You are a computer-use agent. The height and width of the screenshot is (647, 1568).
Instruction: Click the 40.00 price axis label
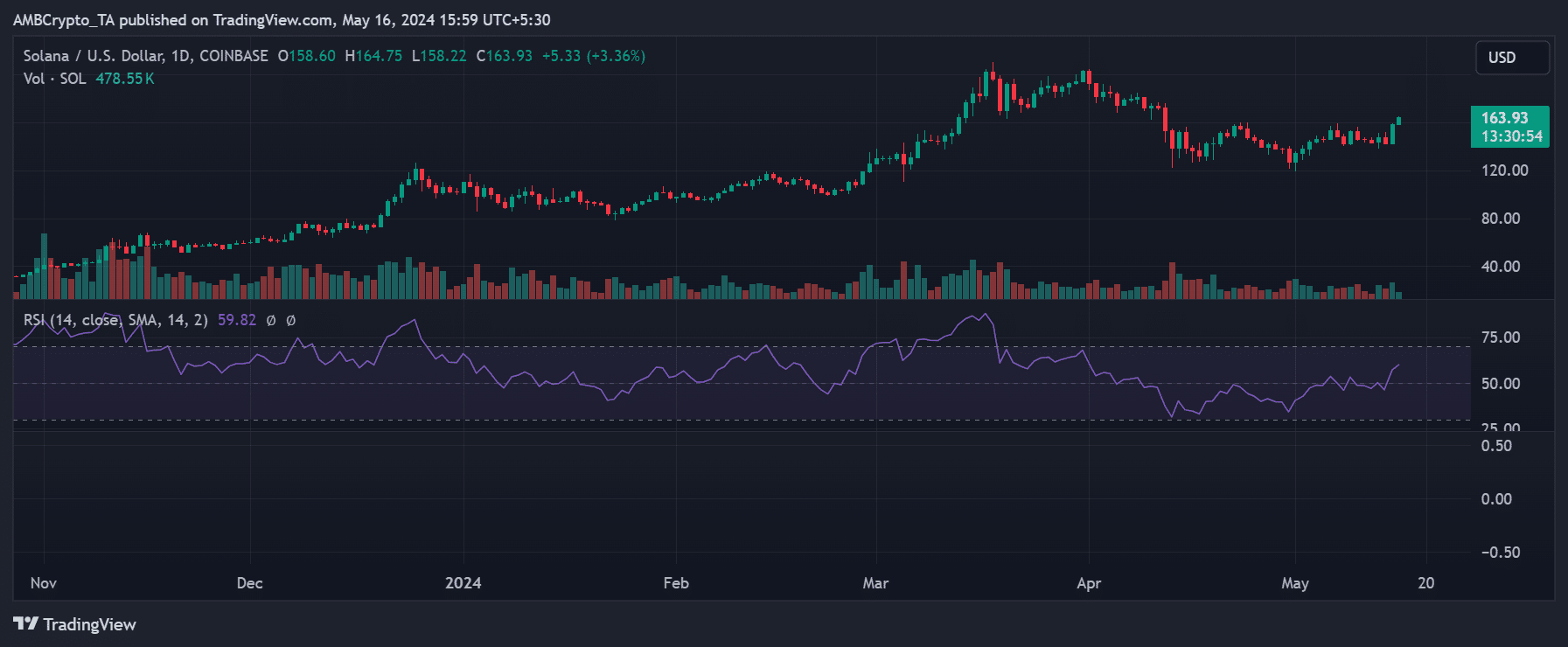(1501, 267)
